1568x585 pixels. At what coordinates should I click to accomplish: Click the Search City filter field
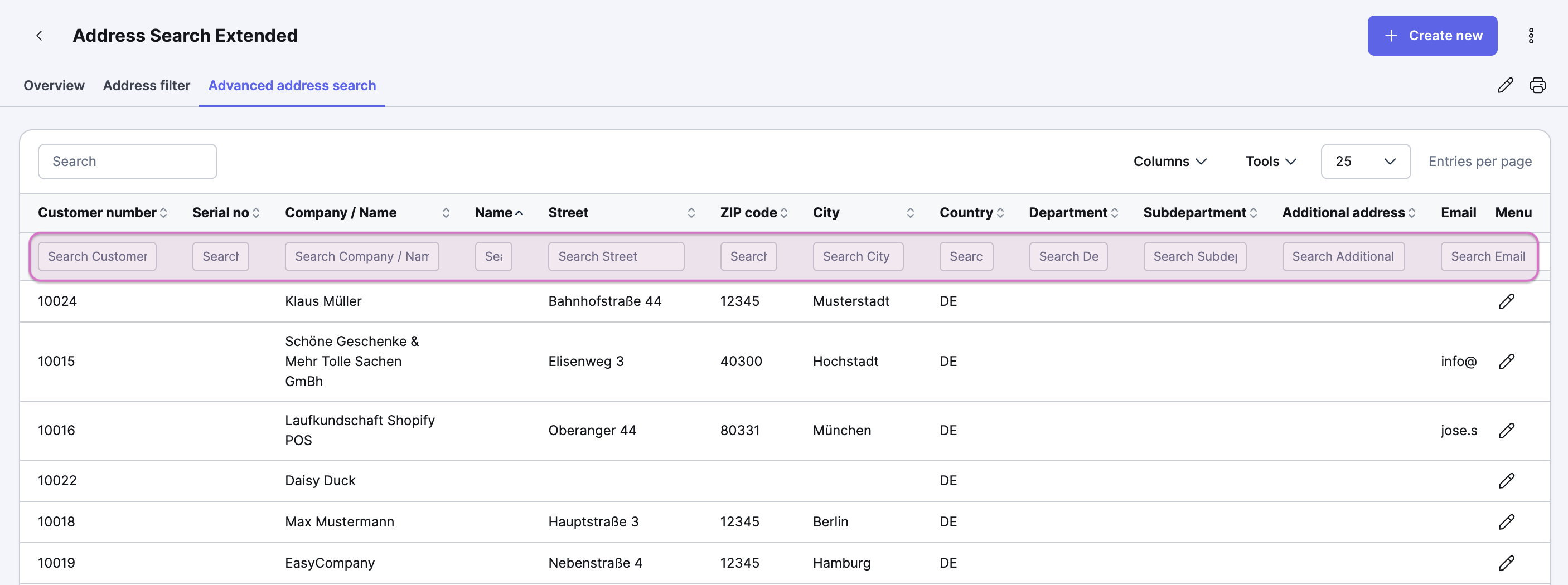(x=857, y=257)
